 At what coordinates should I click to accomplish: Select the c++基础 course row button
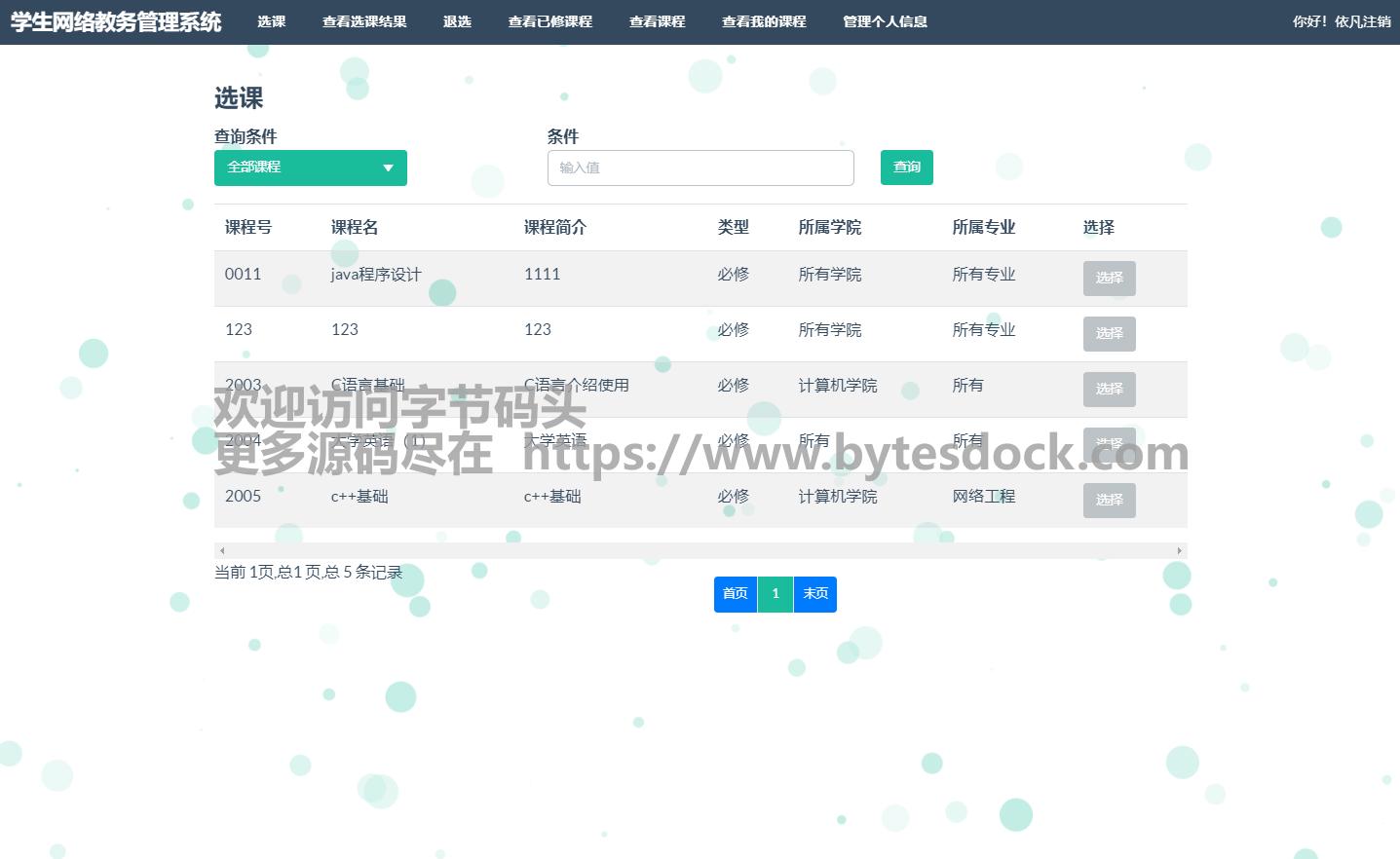1109,501
